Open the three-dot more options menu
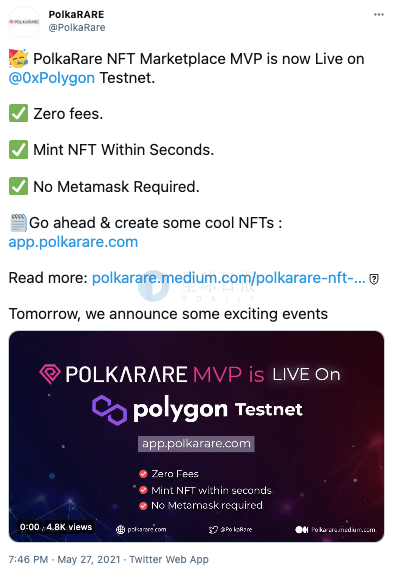 click(379, 15)
